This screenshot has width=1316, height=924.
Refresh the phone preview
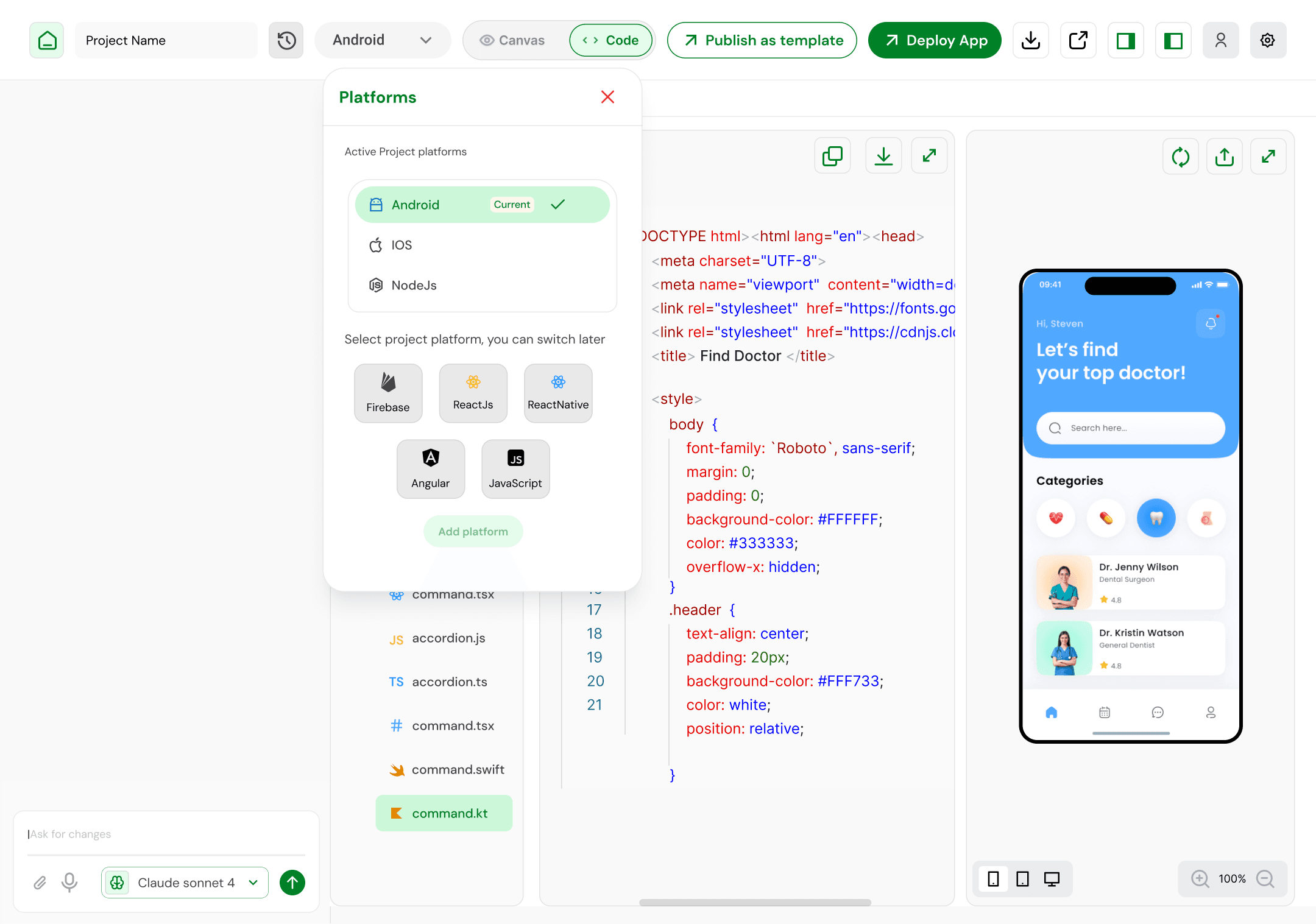pos(1180,157)
